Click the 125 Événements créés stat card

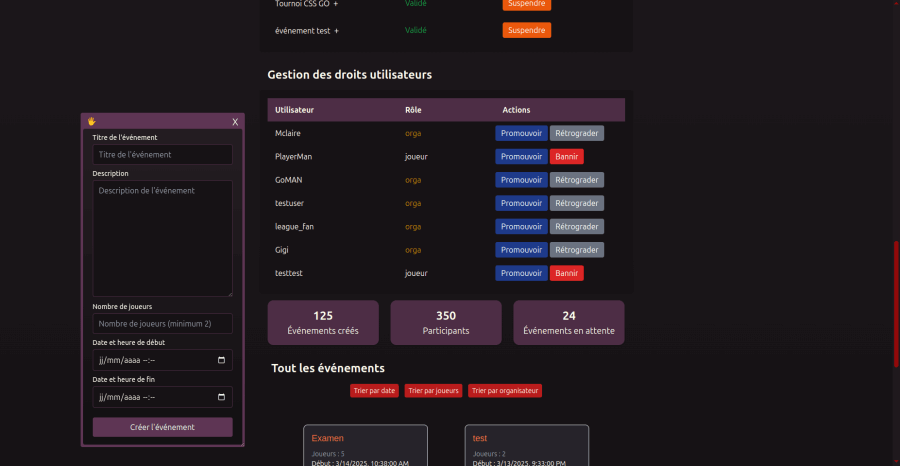click(323, 323)
